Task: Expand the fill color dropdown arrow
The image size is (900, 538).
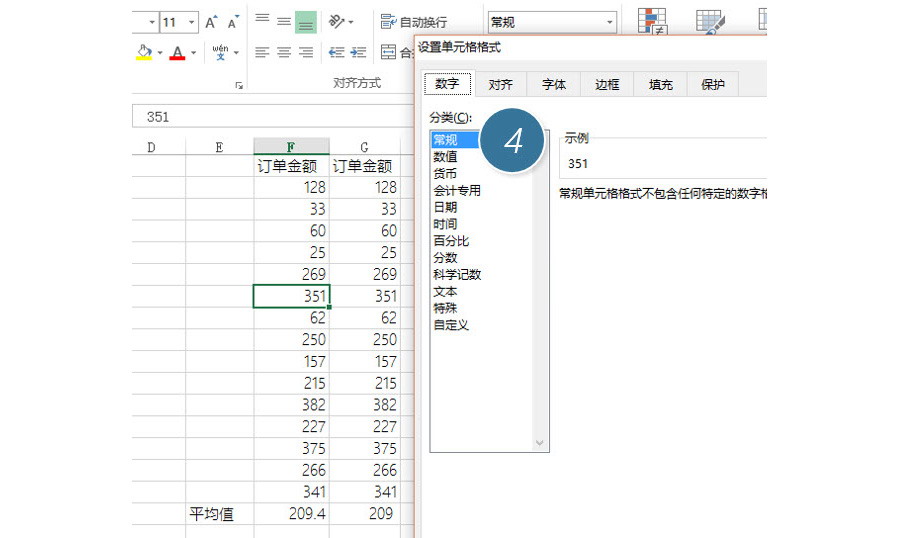Action: coord(160,53)
